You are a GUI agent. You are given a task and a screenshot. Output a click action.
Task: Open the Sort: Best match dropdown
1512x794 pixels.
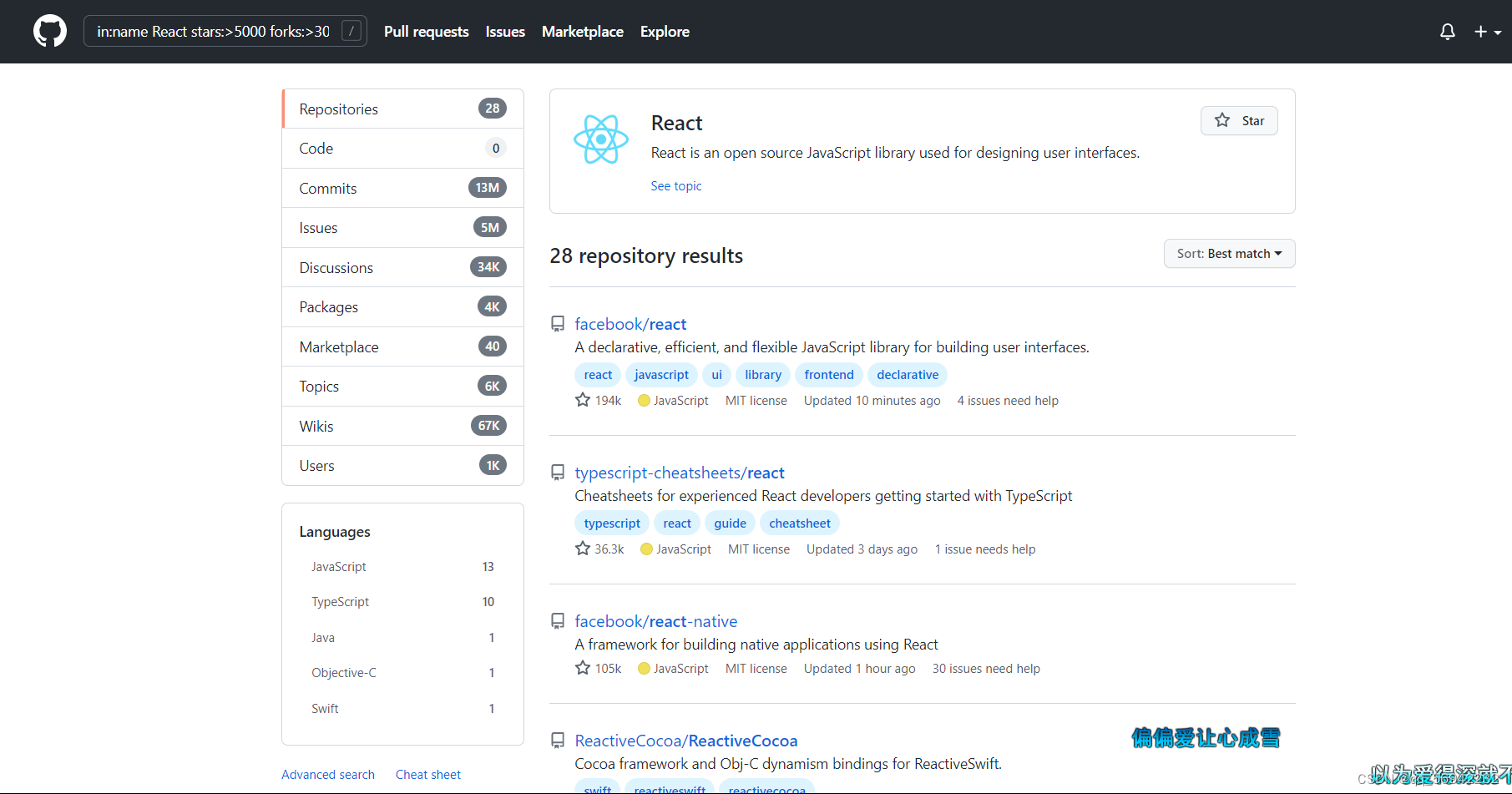pos(1229,254)
